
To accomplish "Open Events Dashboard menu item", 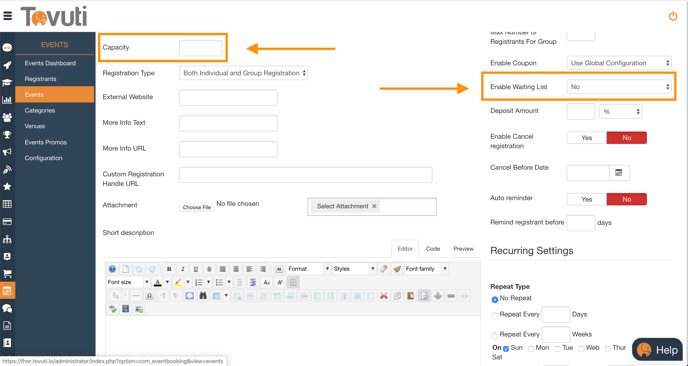I will click(50, 63).
